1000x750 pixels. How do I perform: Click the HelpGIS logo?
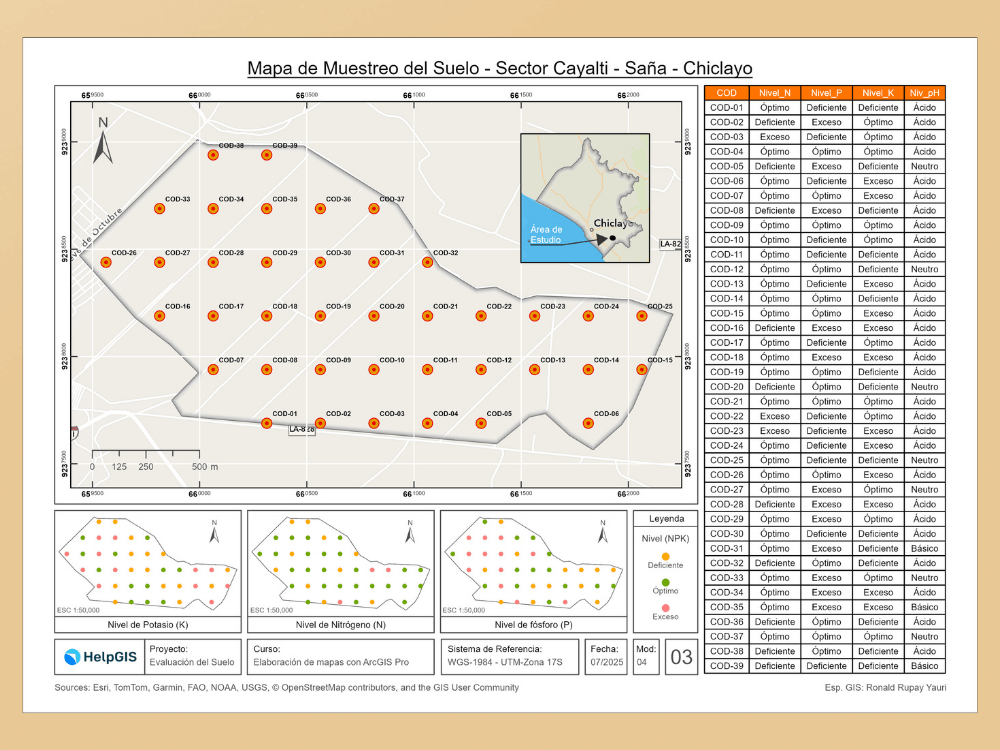coord(101,657)
